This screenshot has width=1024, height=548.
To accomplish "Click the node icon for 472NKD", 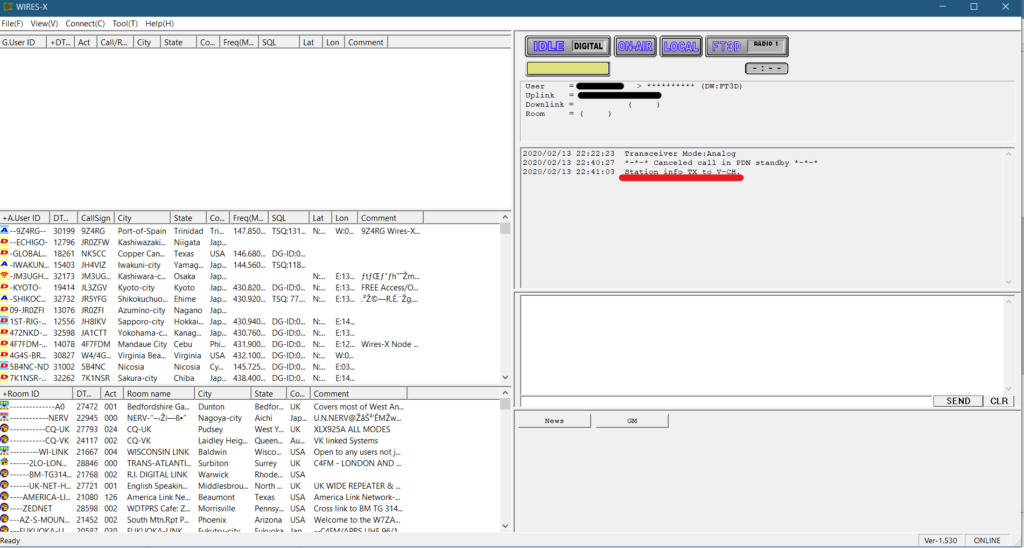I will click(x=5, y=332).
